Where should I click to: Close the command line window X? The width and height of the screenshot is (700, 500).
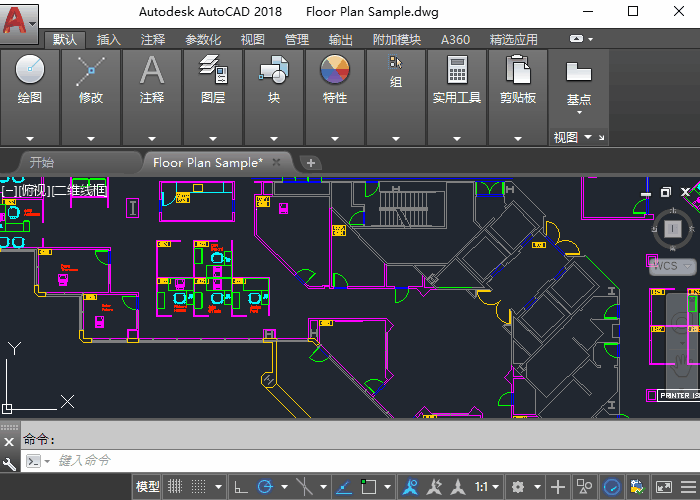(x=9, y=442)
